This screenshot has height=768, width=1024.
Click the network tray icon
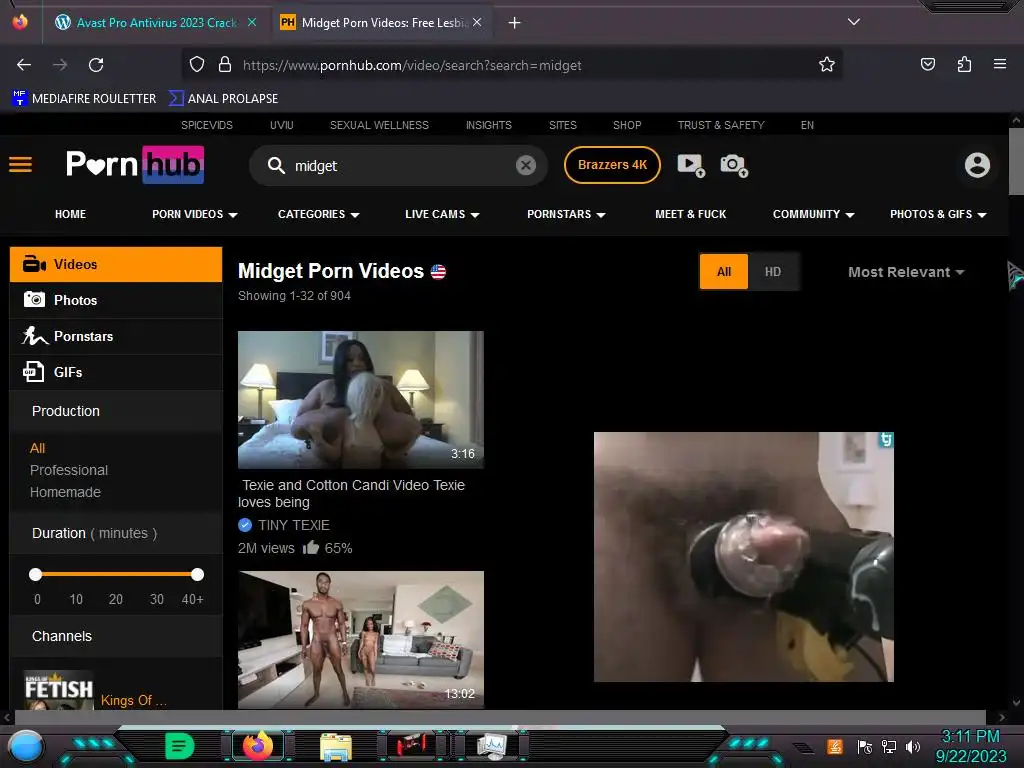(888, 746)
